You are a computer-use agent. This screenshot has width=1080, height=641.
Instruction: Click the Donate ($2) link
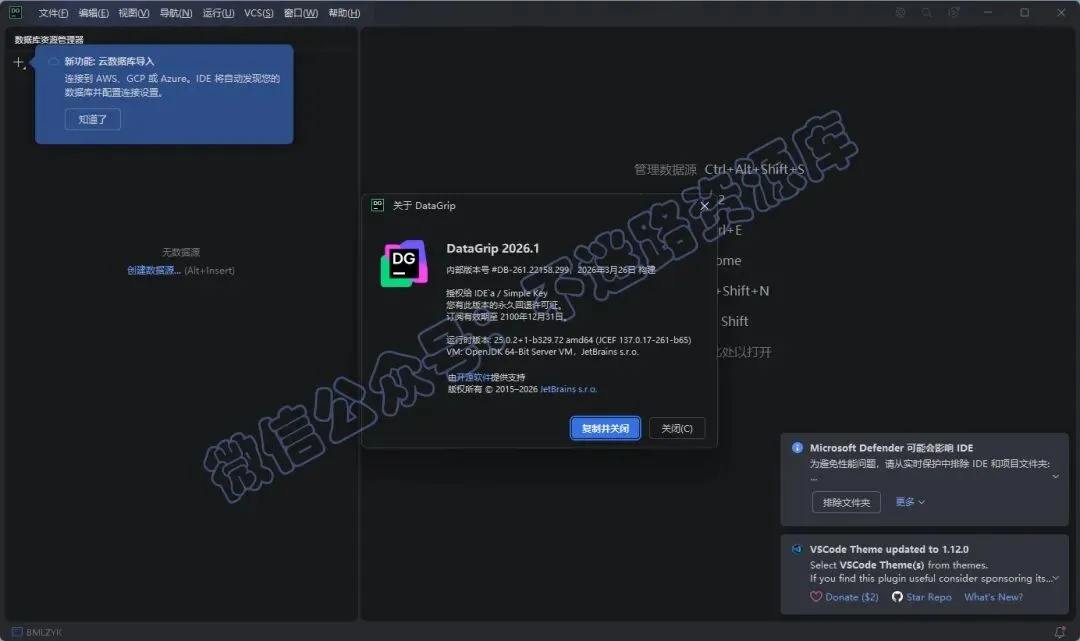click(852, 597)
